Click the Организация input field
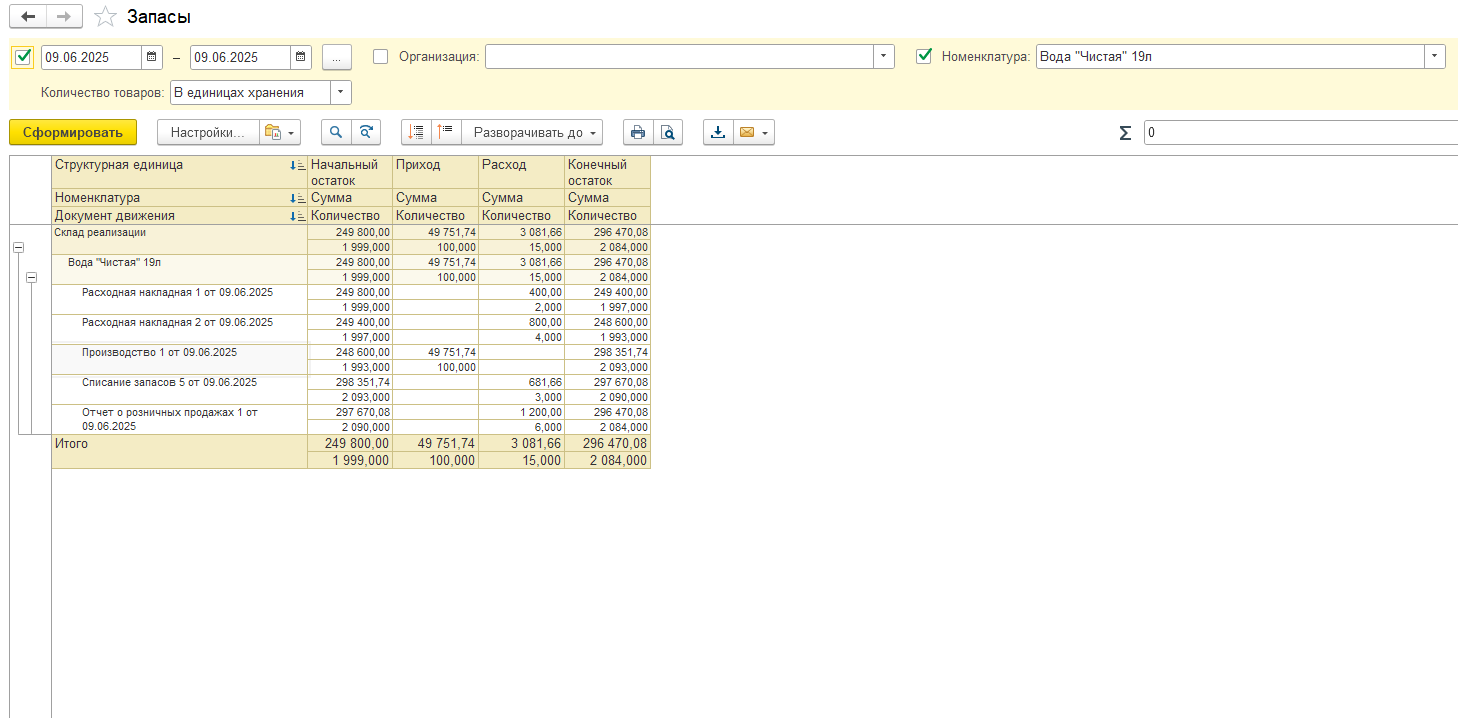The width and height of the screenshot is (1458, 718). (680, 56)
